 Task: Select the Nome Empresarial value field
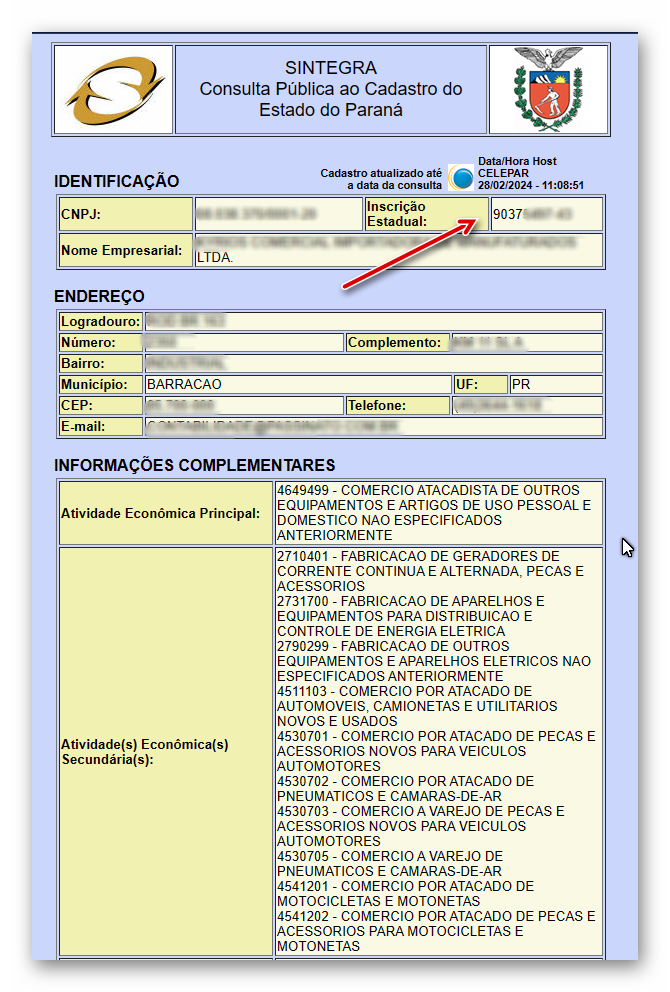[398, 250]
